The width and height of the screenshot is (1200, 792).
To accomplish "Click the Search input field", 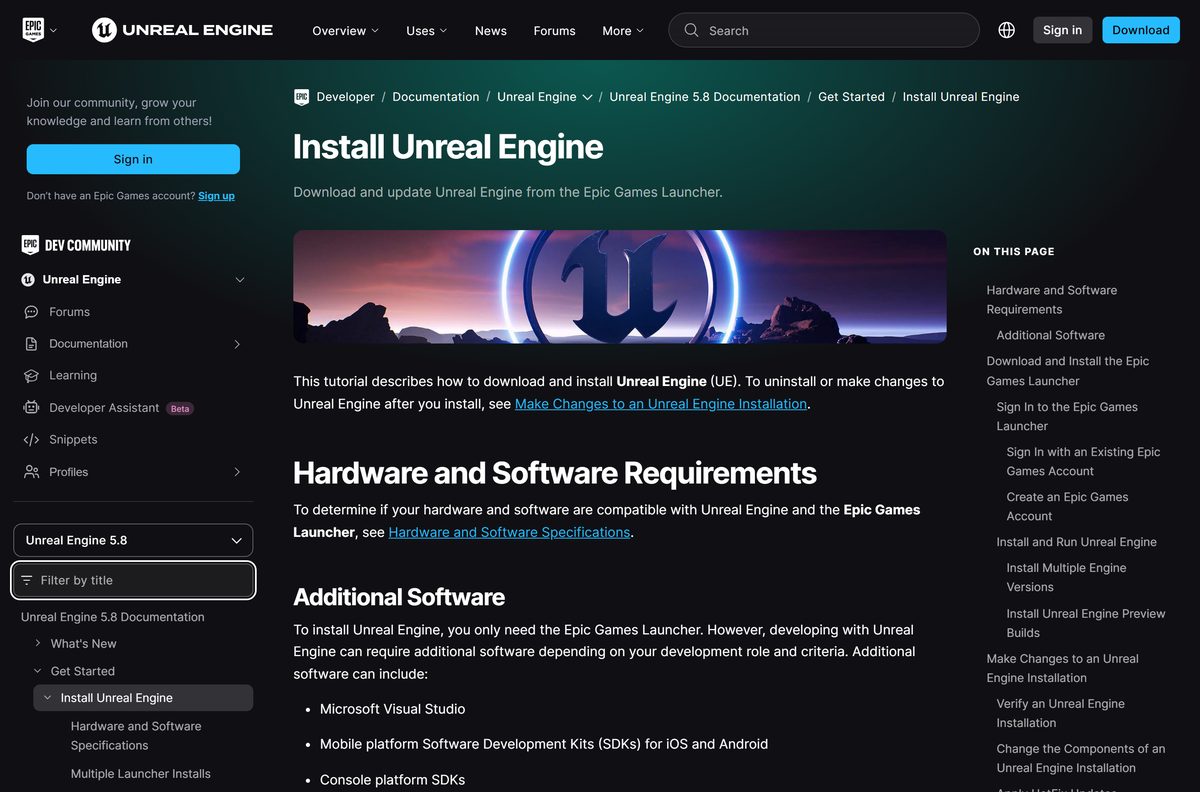I will tap(824, 30).
